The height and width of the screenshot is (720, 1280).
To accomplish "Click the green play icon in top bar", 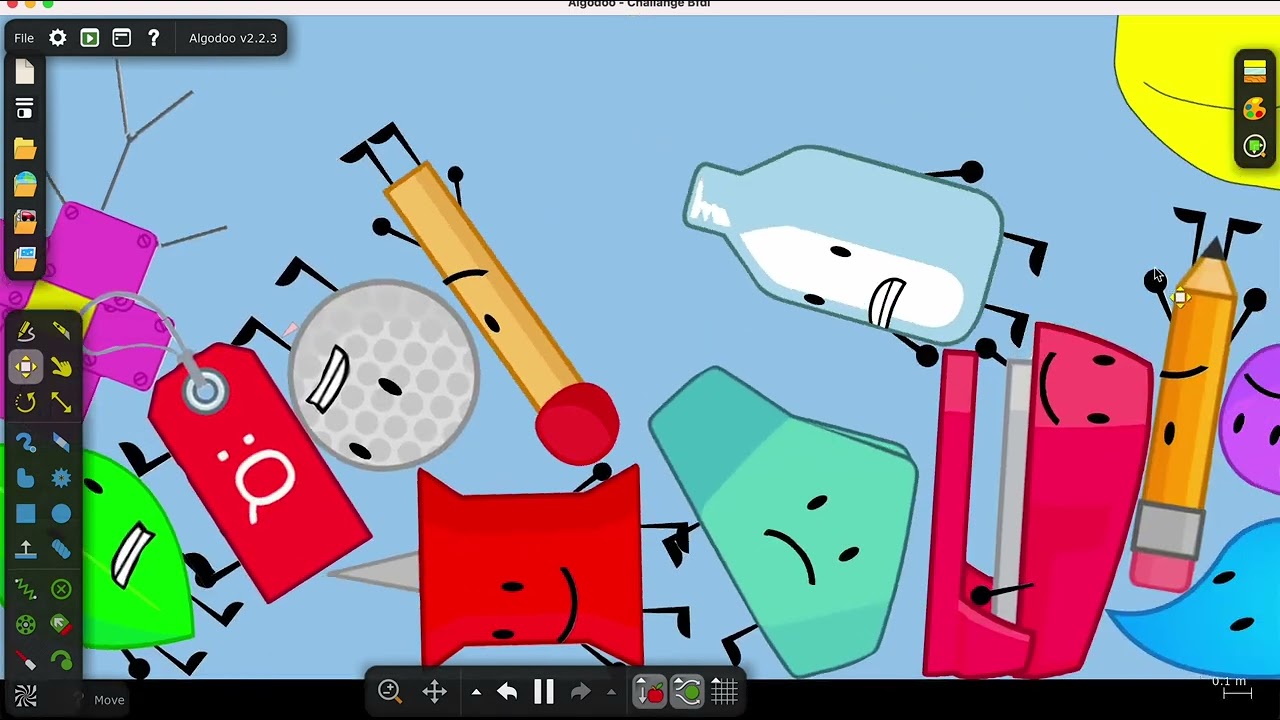I will coord(90,38).
